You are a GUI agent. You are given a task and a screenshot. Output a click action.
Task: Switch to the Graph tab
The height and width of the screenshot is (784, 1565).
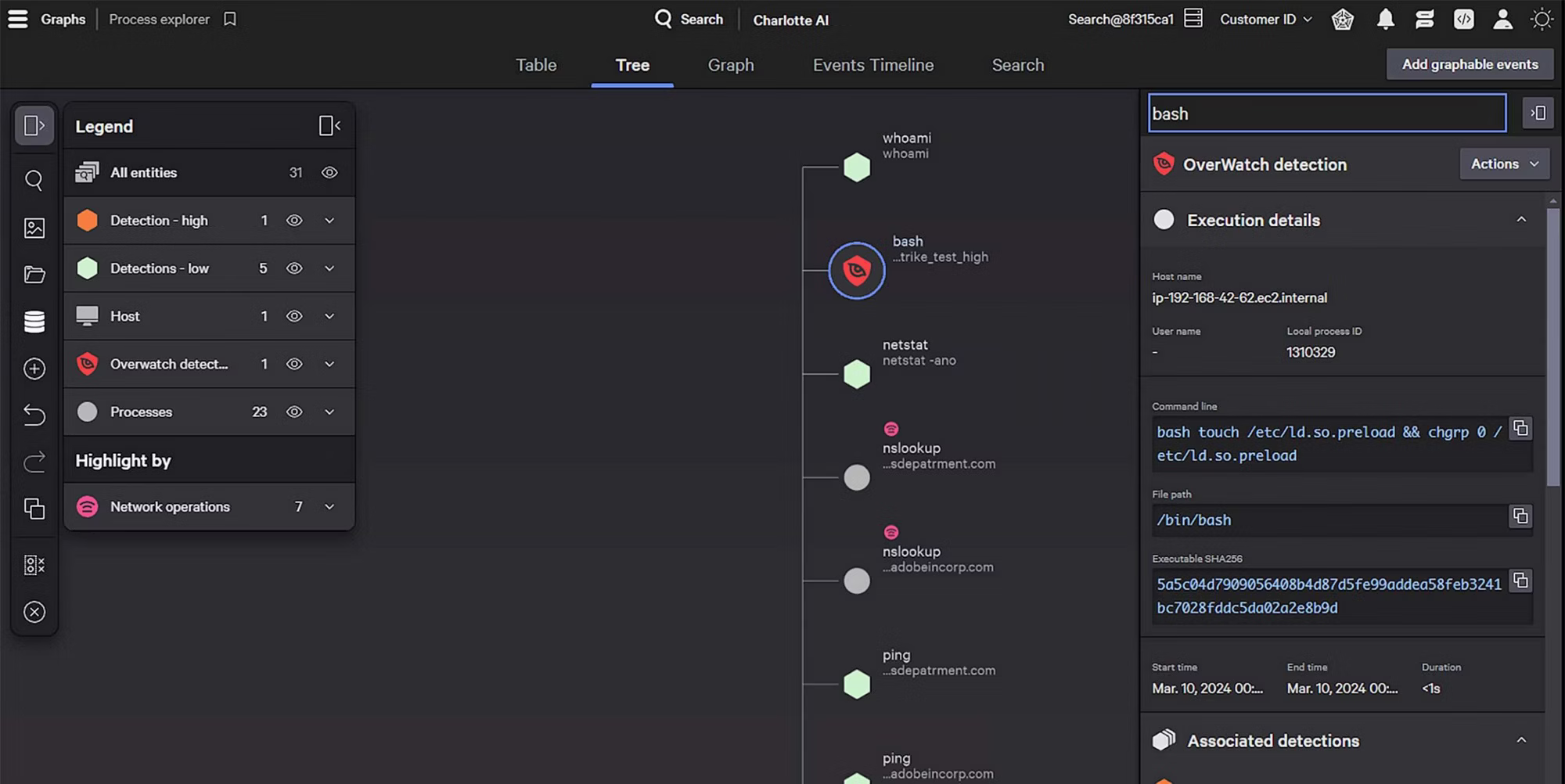[x=730, y=65]
